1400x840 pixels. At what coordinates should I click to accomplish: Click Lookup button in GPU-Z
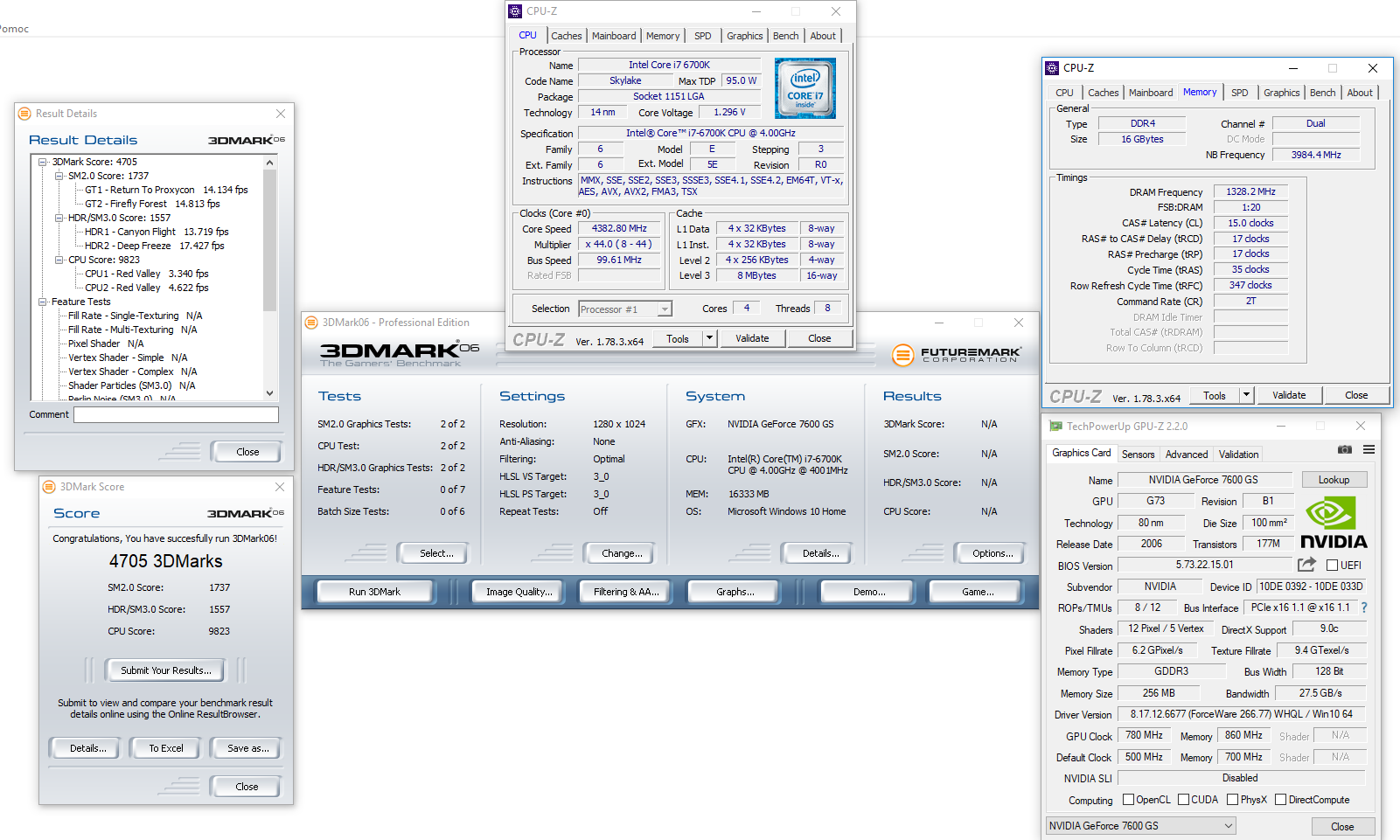1334,480
